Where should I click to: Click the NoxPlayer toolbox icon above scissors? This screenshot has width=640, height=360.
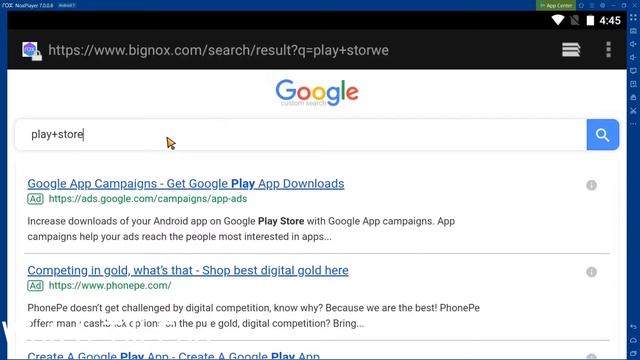point(633,98)
